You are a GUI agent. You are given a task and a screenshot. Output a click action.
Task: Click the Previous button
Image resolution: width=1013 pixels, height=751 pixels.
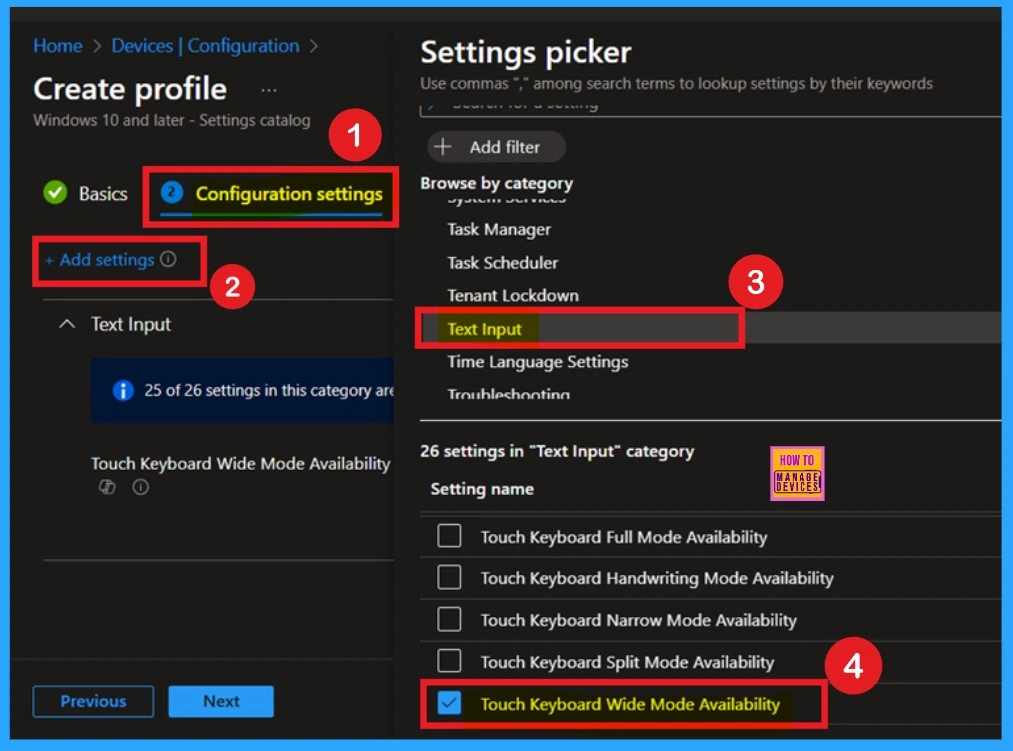(94, 701)
